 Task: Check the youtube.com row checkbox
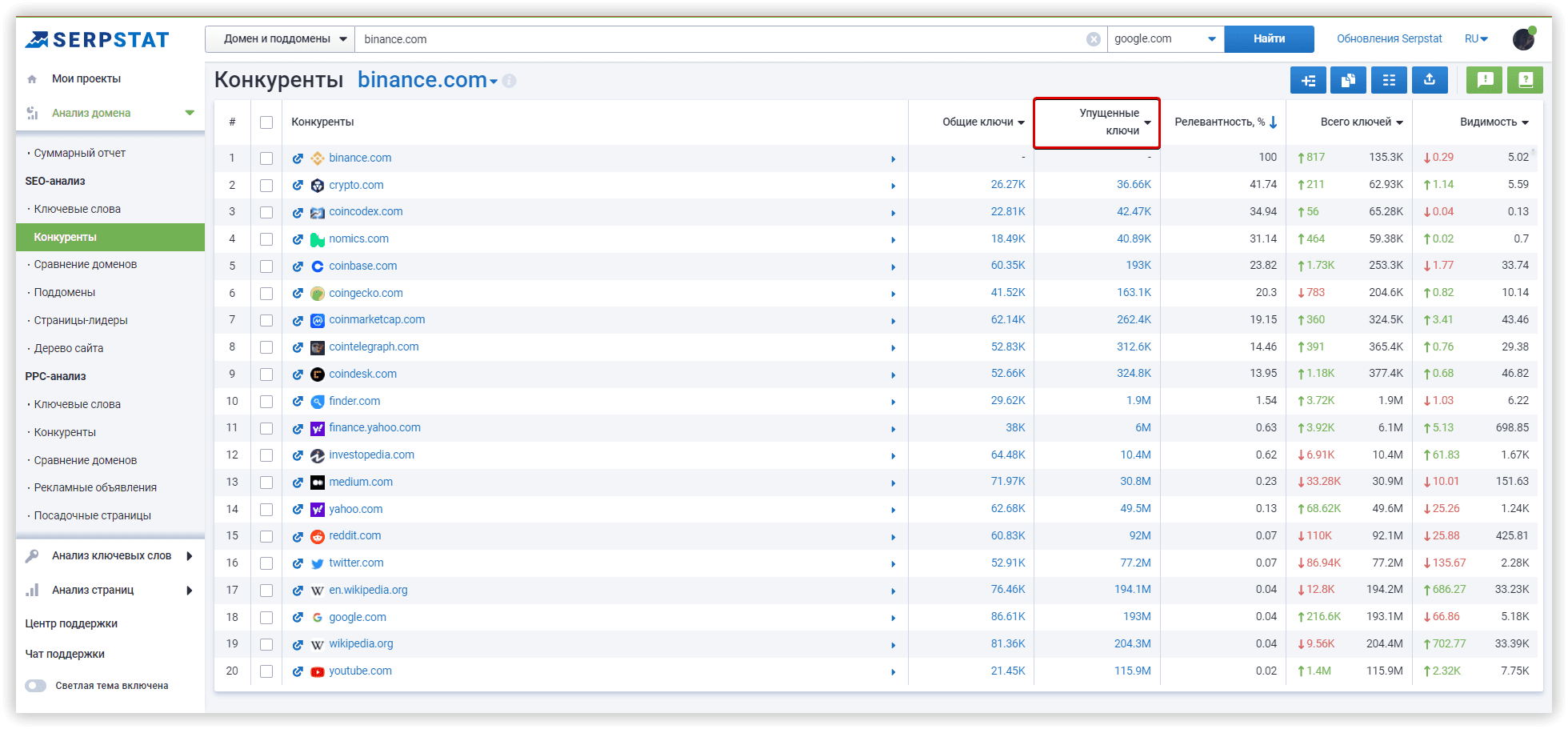click(x=266, y=671)
